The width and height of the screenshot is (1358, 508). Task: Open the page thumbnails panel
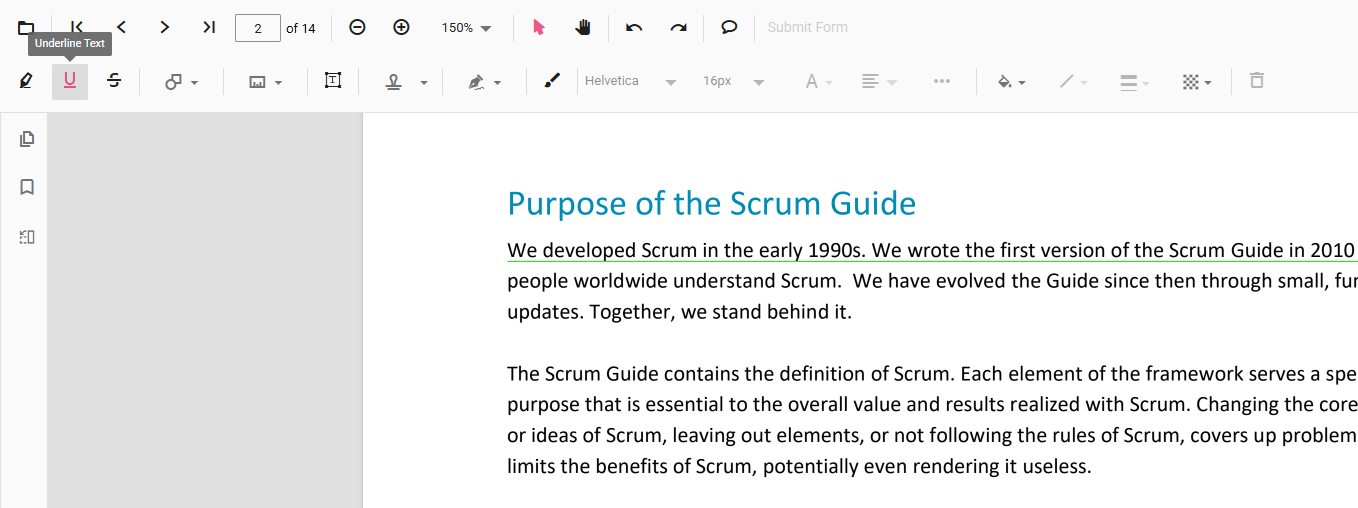pos(27,139)
